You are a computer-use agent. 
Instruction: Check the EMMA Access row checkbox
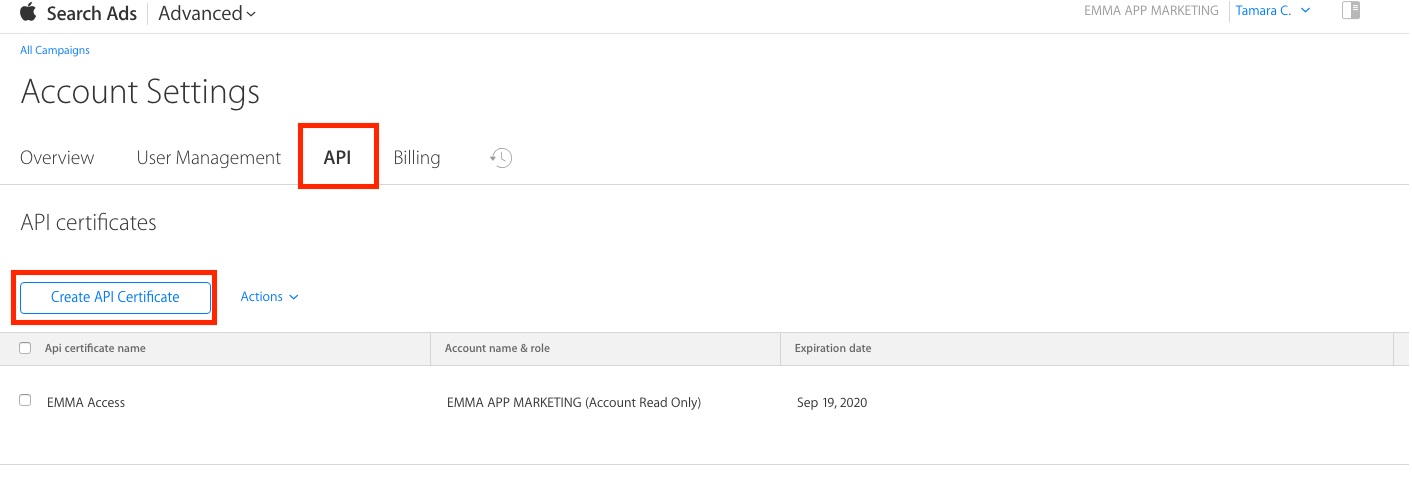click(25, 400)
